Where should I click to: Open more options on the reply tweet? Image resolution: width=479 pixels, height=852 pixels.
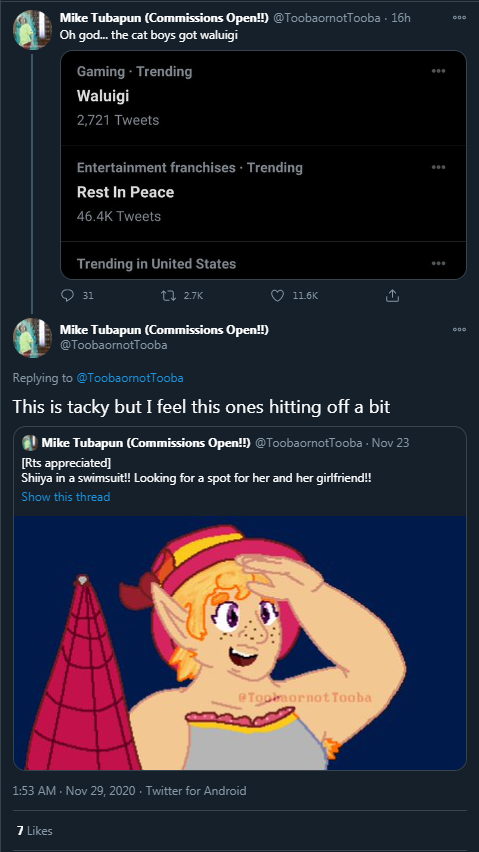(x=459, y=329)
